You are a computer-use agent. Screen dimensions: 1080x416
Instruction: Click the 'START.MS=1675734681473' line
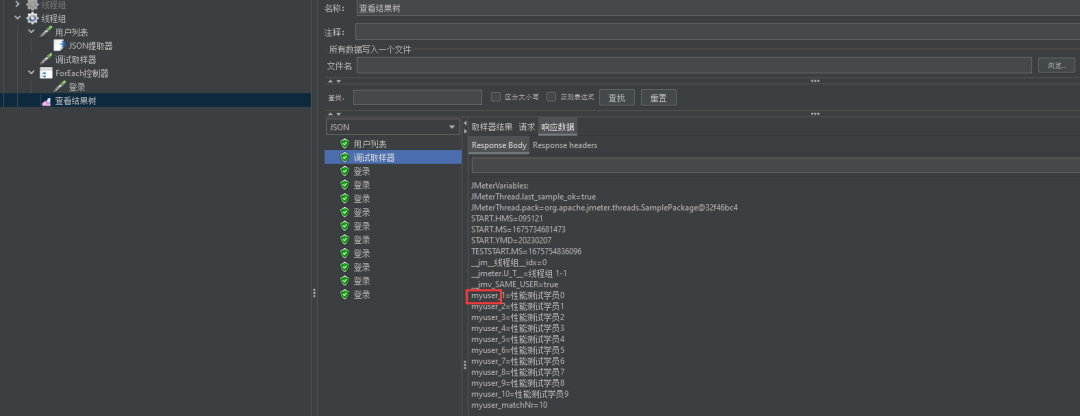[x=518, y=229]
